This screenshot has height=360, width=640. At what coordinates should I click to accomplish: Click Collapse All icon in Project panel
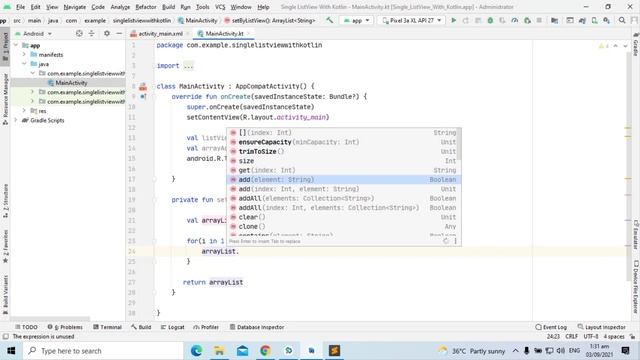tap(91, 33)
